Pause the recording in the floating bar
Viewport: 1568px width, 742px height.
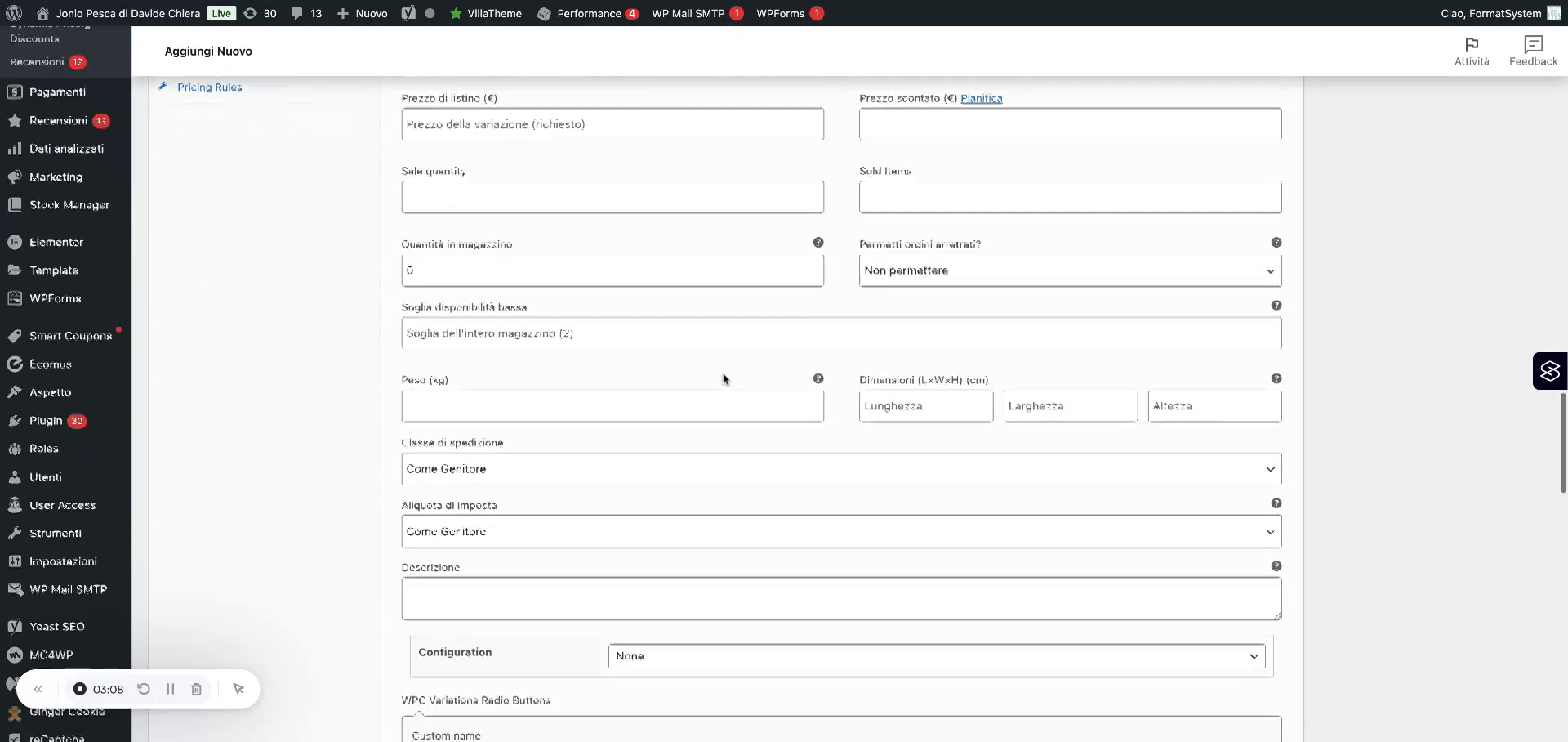pyautogui.click(x=171, y=689)
